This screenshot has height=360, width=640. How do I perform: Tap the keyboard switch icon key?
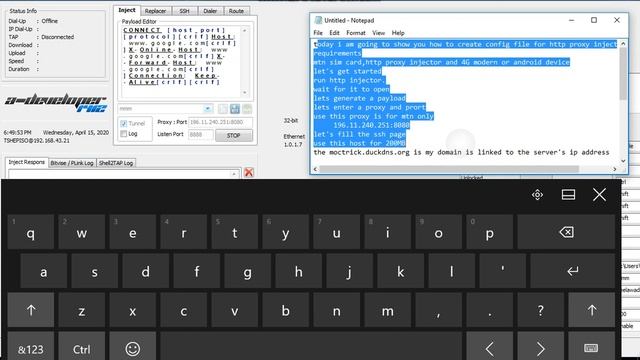pyautogui.click(x=591, y=348)
